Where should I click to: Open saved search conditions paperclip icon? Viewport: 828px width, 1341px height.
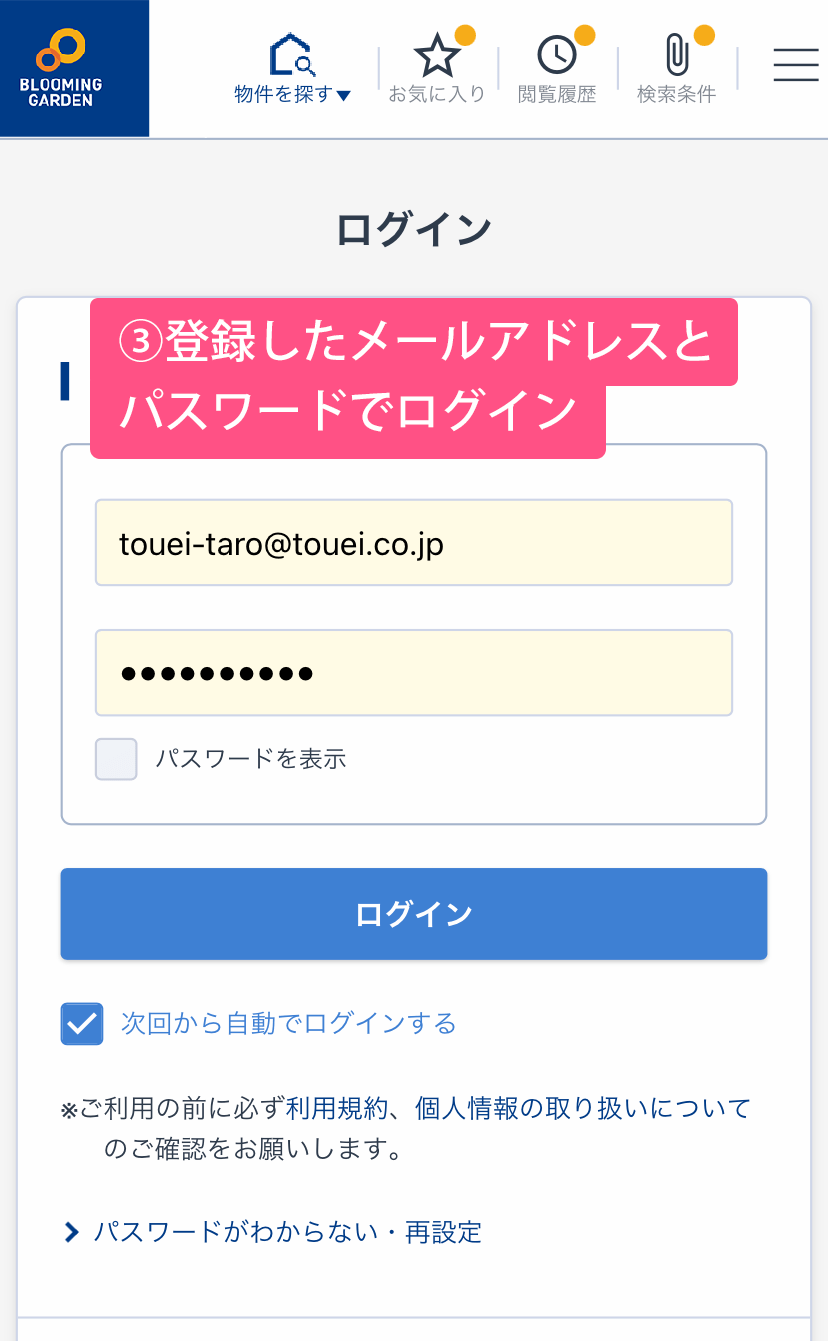(677, 56)
